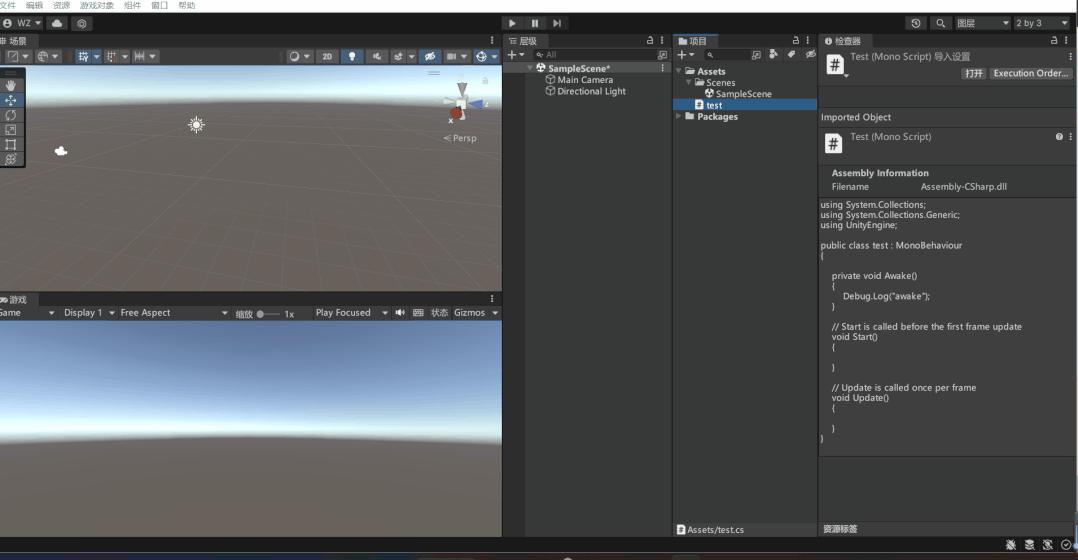The width and height of the screenshot is (1078, 560).
Task: Collapse the Assets folder
Action: coord(679,71)
